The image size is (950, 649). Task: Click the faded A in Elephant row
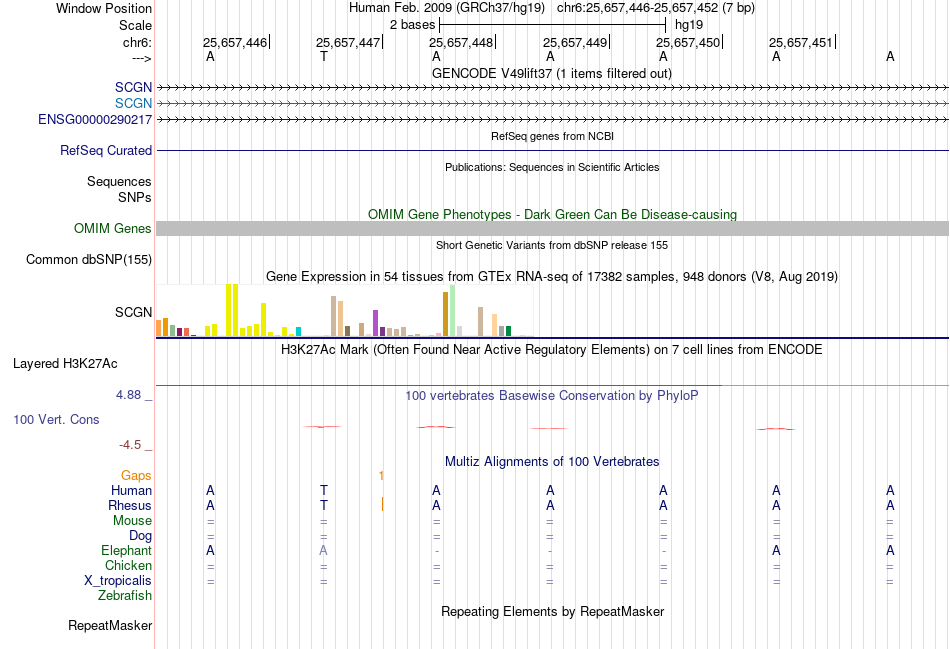324,550
